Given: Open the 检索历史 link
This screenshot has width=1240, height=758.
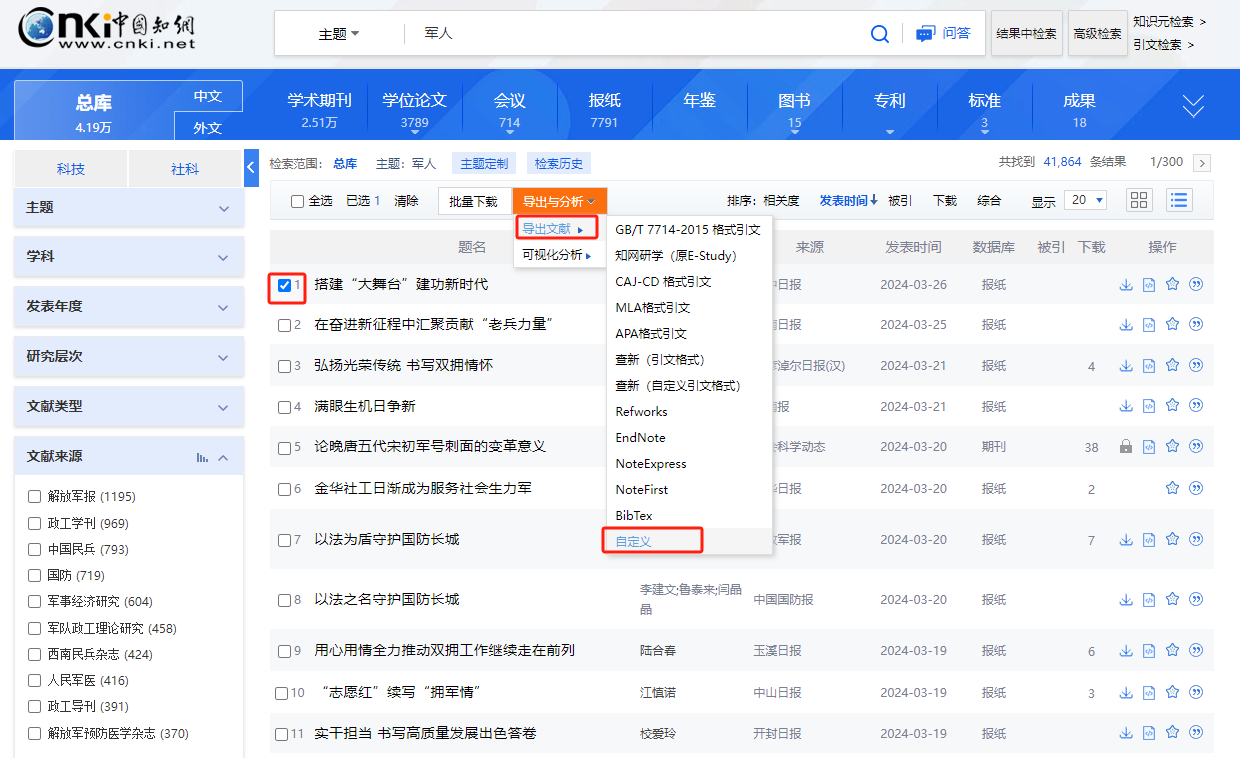Looking at the screenshot, I should pyautogui.click(x=560, y=163).
